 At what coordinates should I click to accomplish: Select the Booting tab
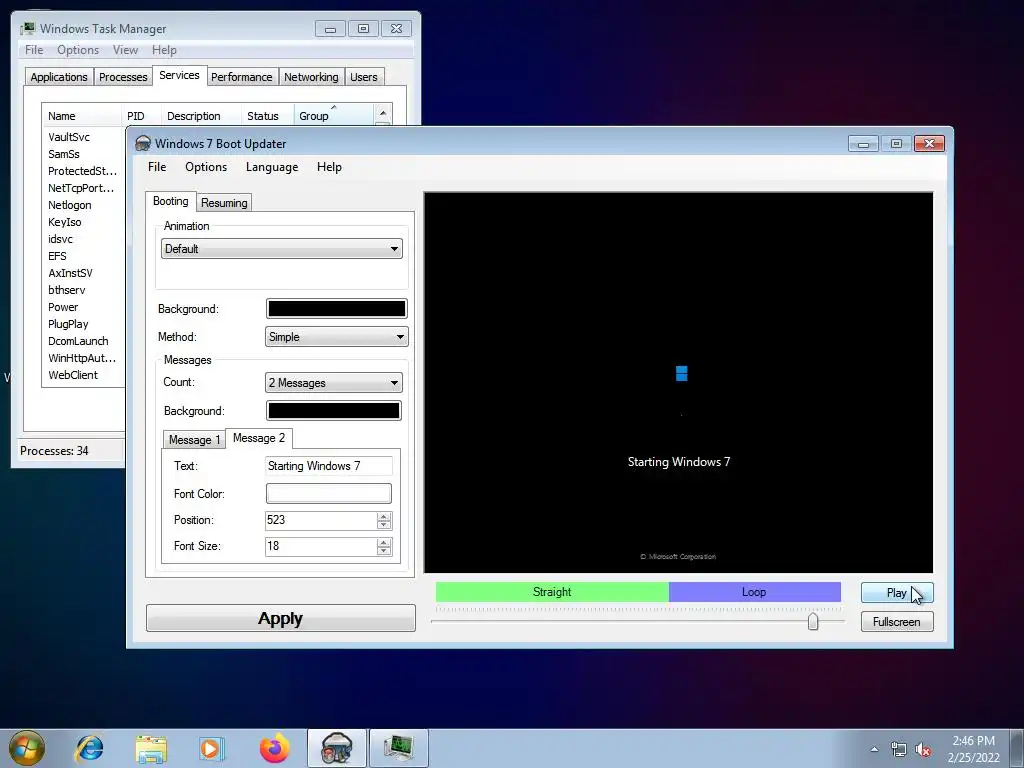(x=170, y=201)
